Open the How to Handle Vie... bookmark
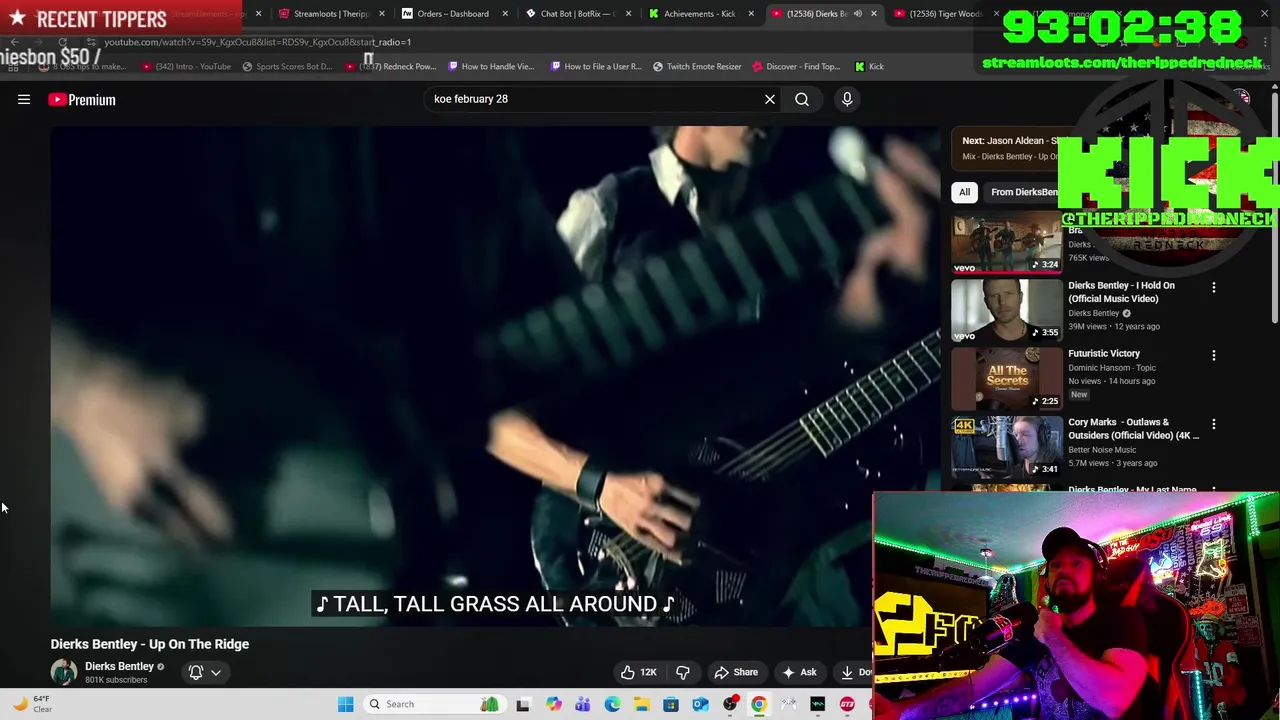Viewport: 1280px width, 720px height. pos(491,66)
